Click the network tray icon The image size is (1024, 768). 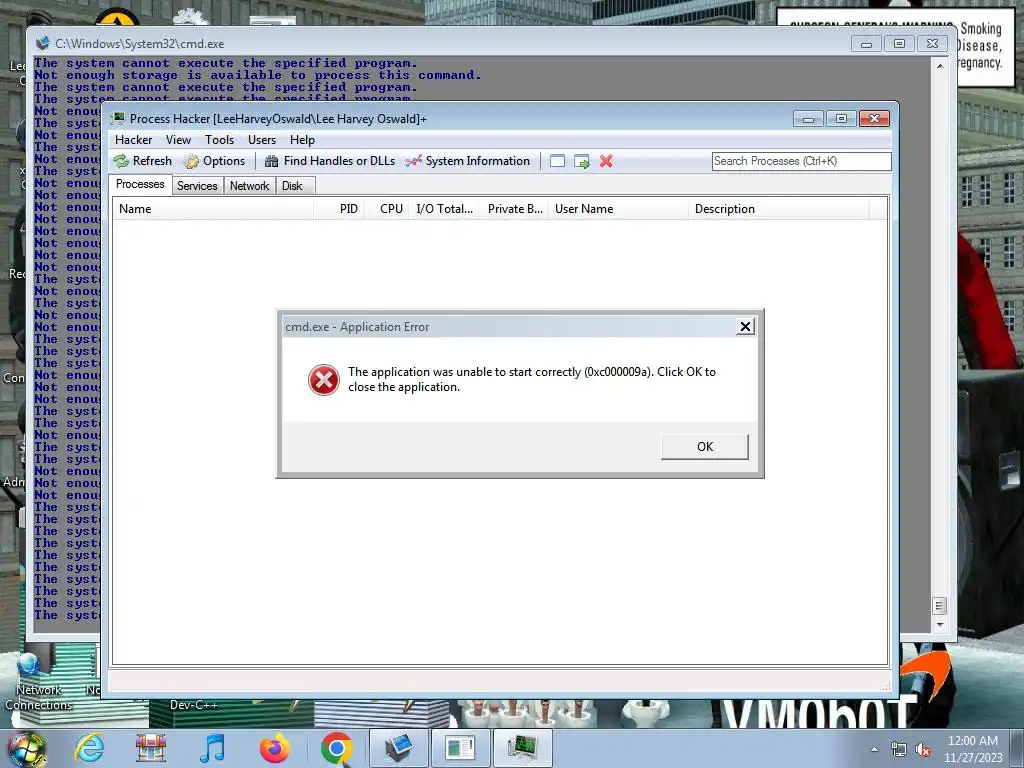(899, 750)
